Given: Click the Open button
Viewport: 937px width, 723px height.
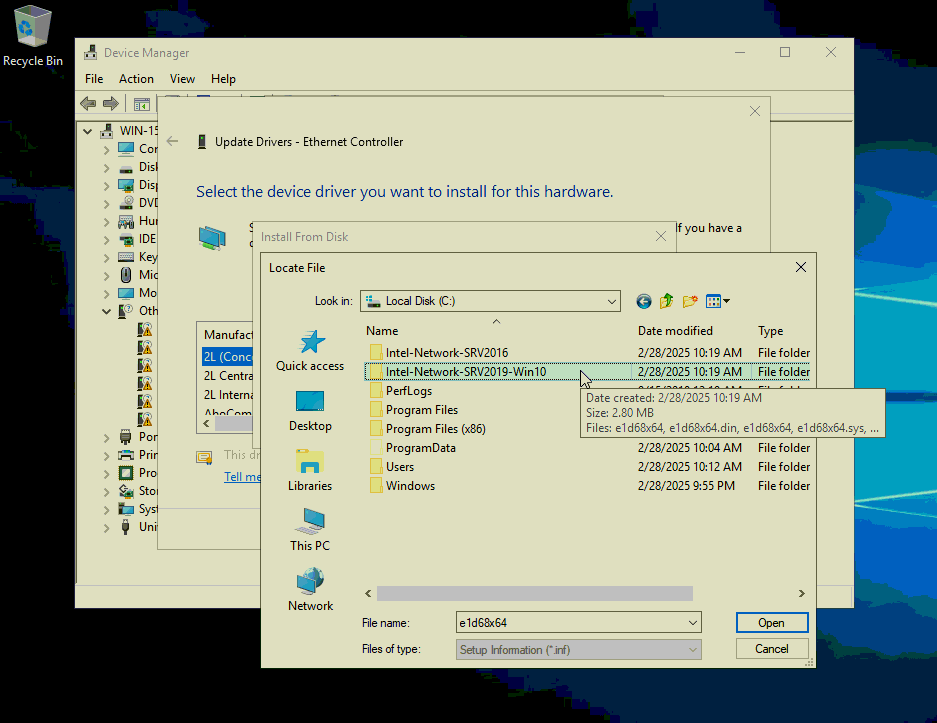Looking at the screenshot, I should (771, 623).
